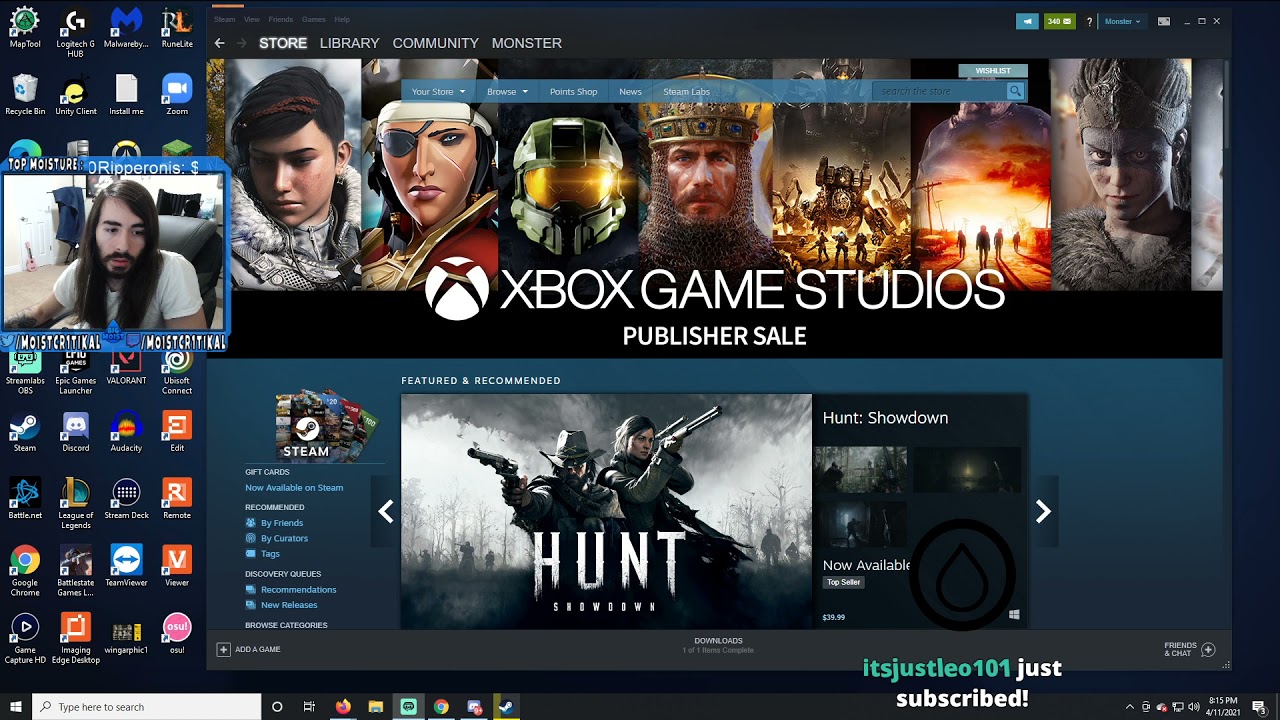Open Steam desktop shortcut icon
This screenshot has width=1280, height=720.
[x=25, y=433]
